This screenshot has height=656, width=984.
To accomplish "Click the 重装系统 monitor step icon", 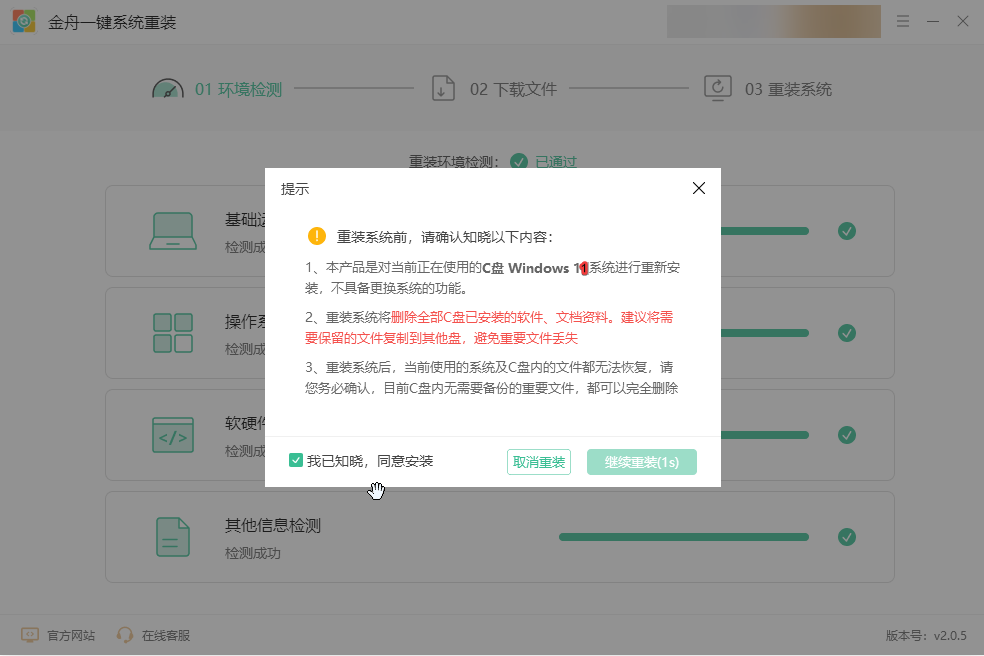I will click(x=718, y=89).
